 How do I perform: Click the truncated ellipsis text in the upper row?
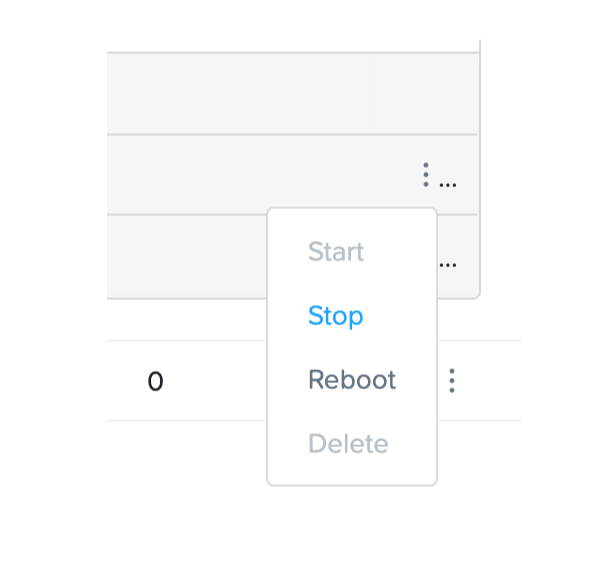tap(448, 182)
